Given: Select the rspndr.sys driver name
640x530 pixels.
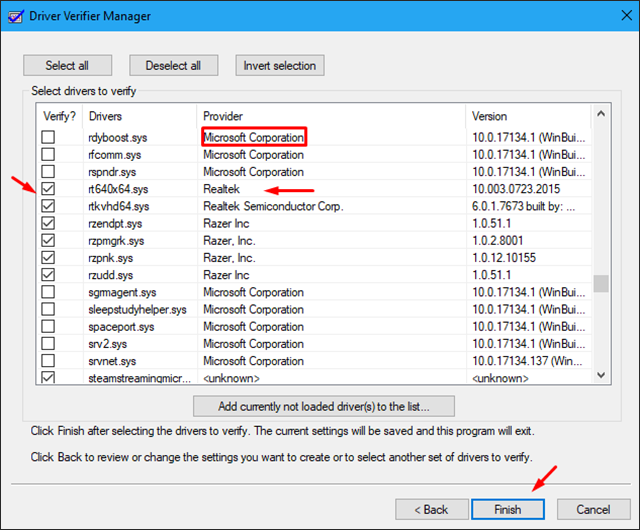Looking at the screenshot, I should [x=112, y=172].
